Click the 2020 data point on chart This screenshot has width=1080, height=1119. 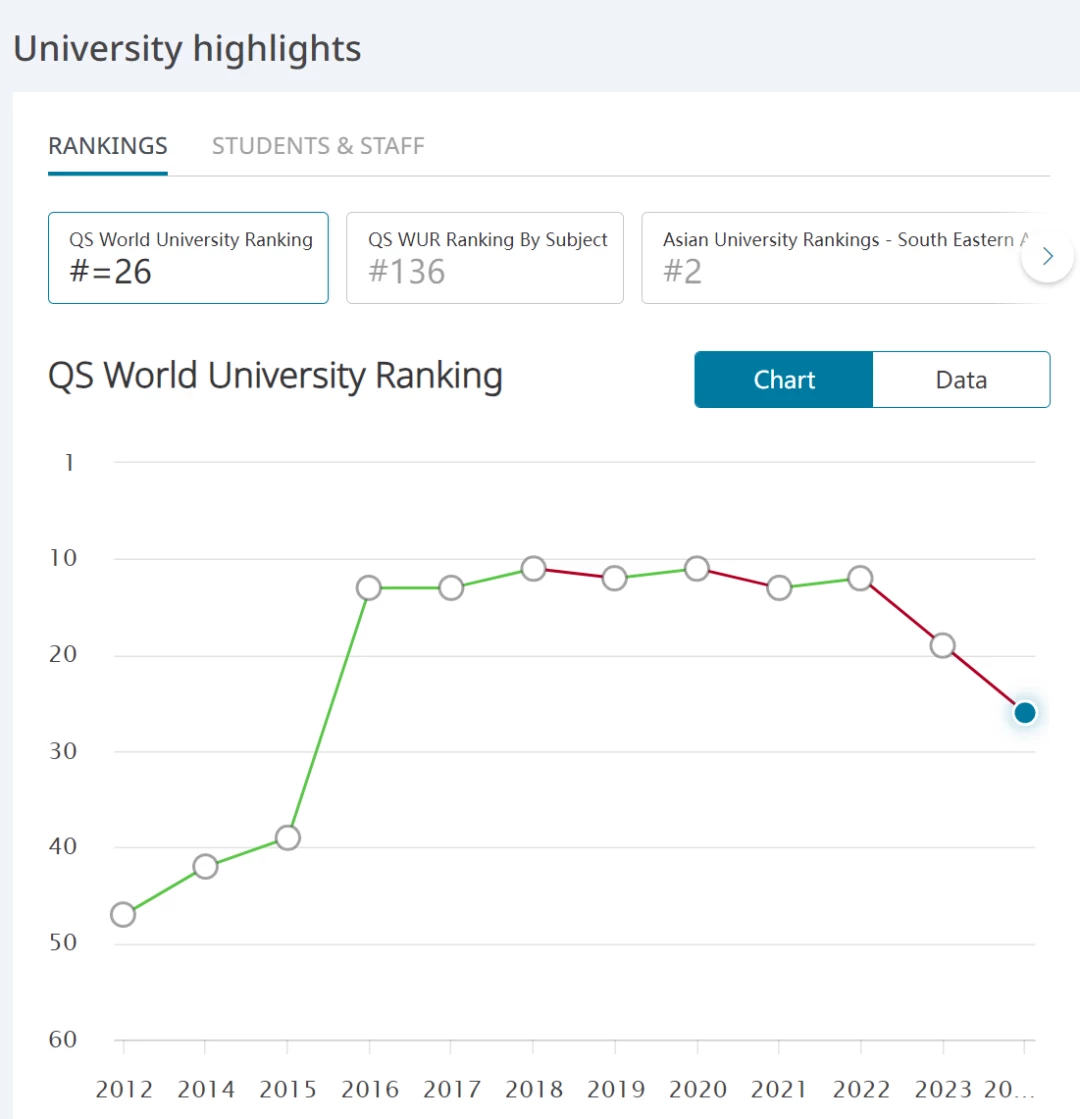[697, 569]
